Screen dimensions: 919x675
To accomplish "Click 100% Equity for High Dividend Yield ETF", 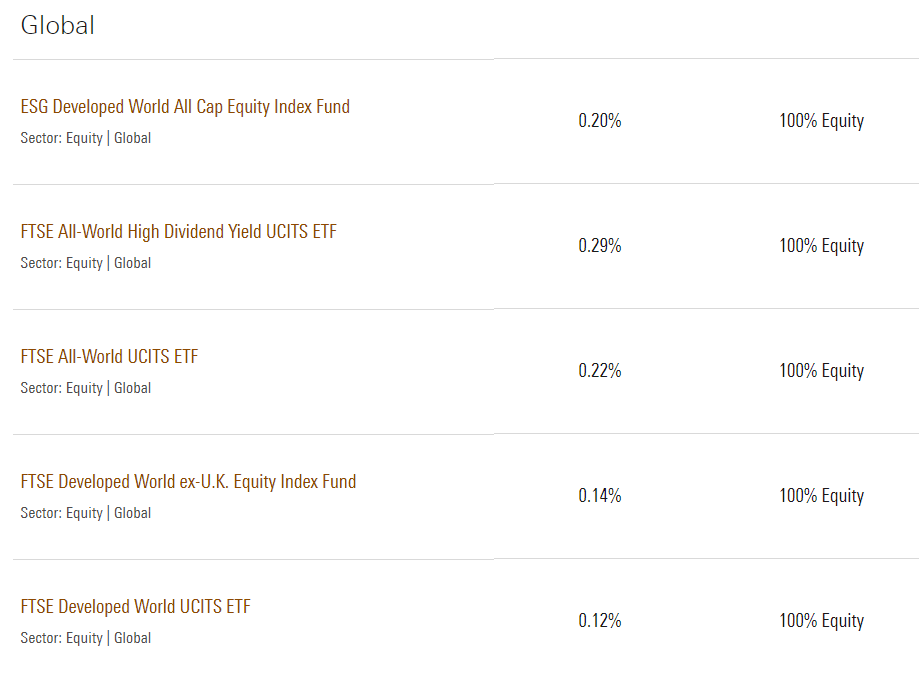I will [x=821, y=246].
